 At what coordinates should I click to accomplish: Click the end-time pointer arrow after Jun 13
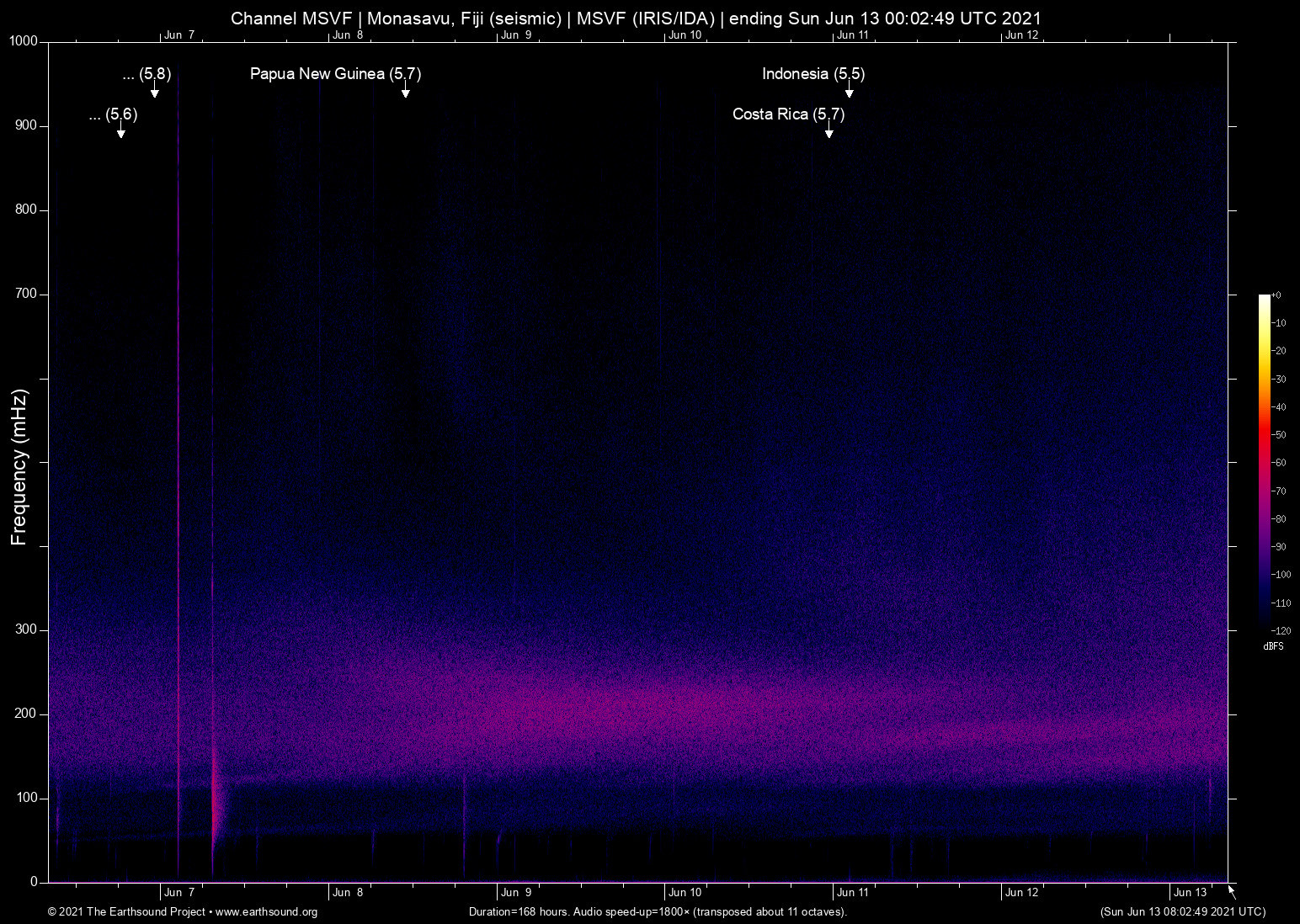(x=1232, y=892)
